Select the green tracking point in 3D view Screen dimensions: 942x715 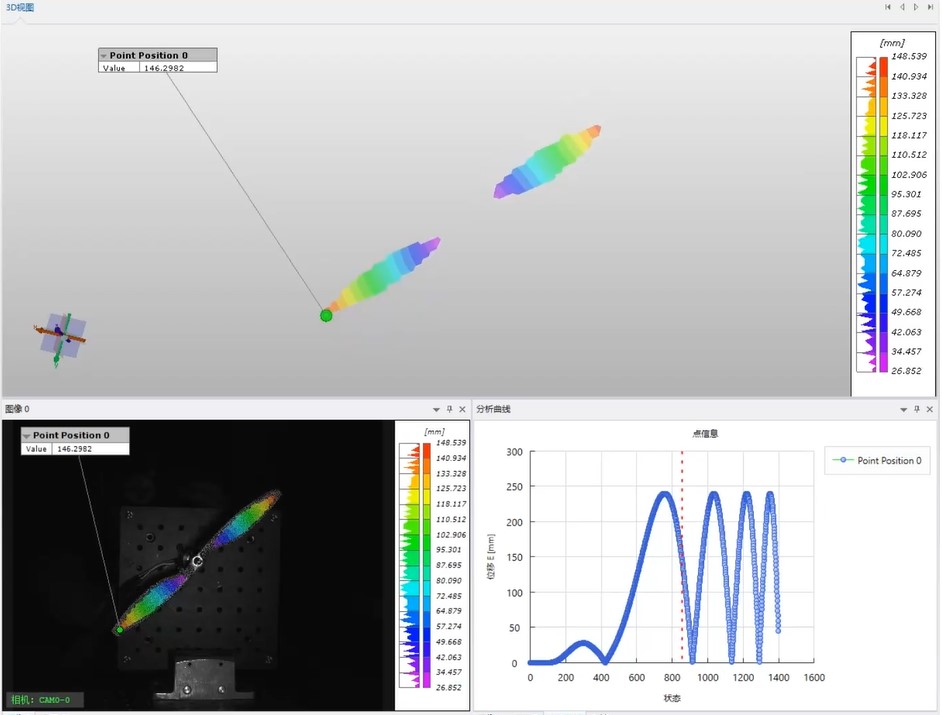tap(326, 316)
